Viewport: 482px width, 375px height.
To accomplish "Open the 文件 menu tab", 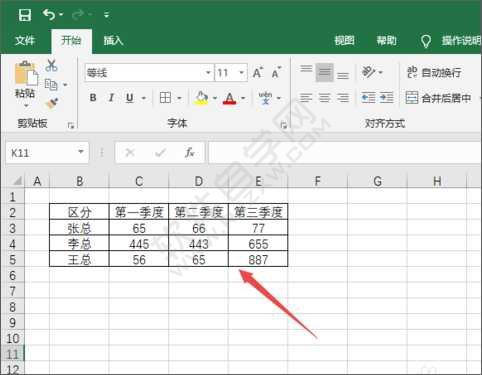I will 25,41.
